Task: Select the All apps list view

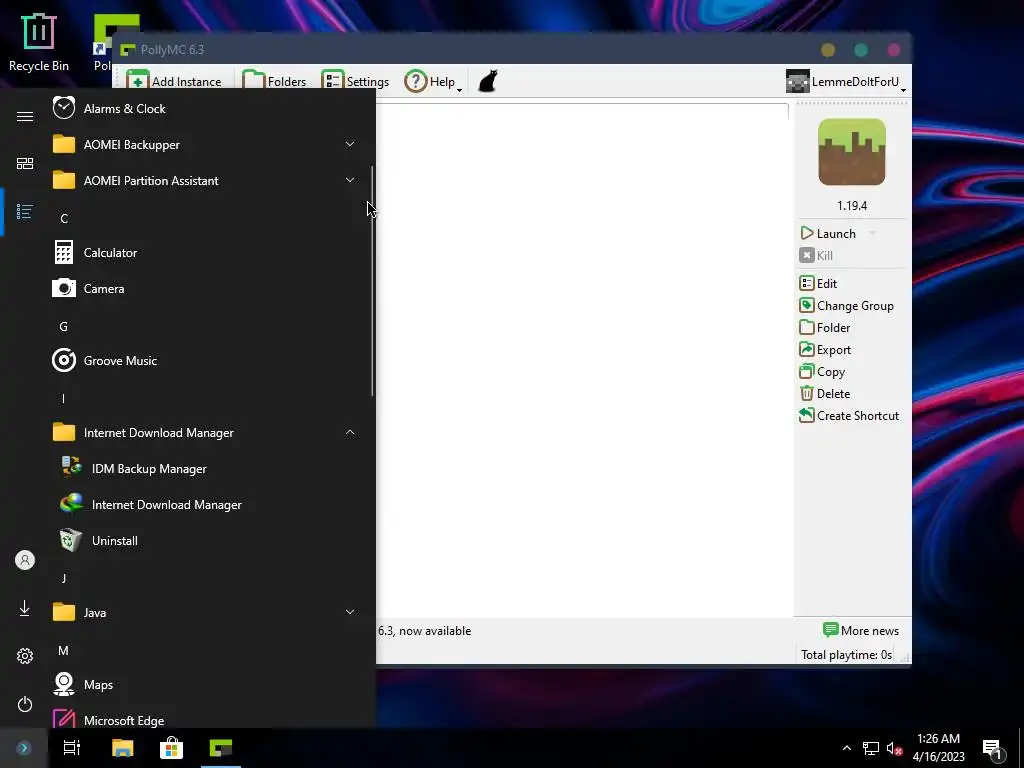Action: pos(25,212)
